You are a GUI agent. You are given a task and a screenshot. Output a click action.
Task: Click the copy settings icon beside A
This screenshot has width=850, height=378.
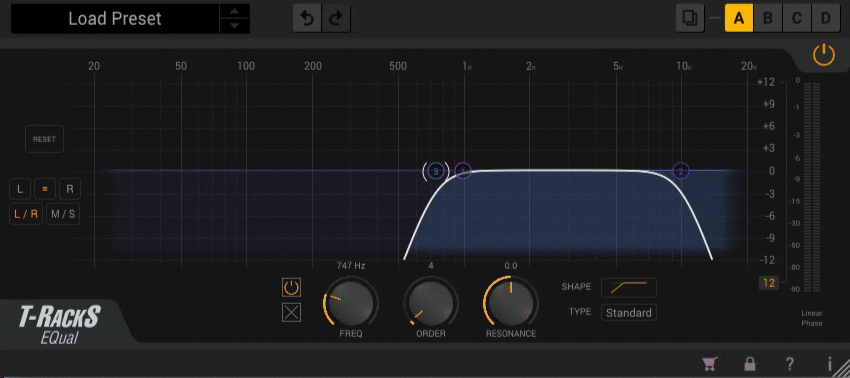point(690,18)
